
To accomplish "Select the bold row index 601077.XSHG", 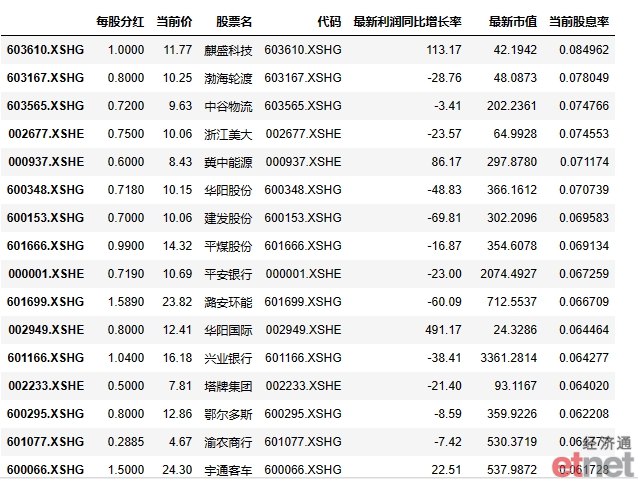I will pyautogui.click(x=46, y=442).
